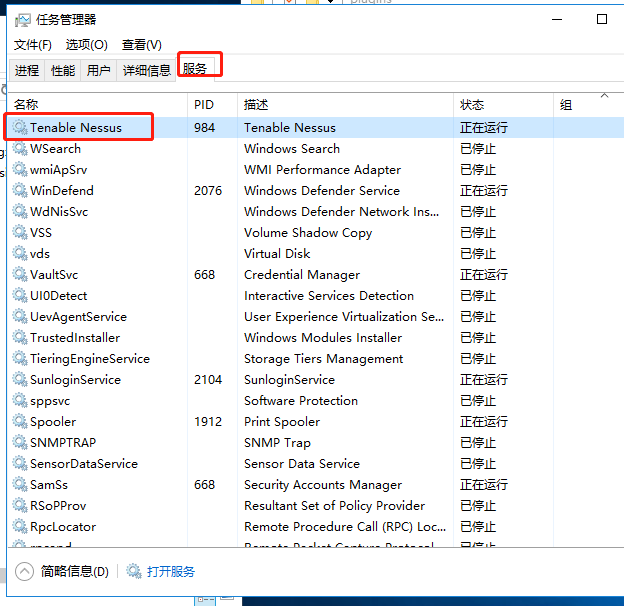Select the Tenable Nessus service name
Image resolution: width=624 pixels, height=606 pixels.
click(x=76, y=128)
